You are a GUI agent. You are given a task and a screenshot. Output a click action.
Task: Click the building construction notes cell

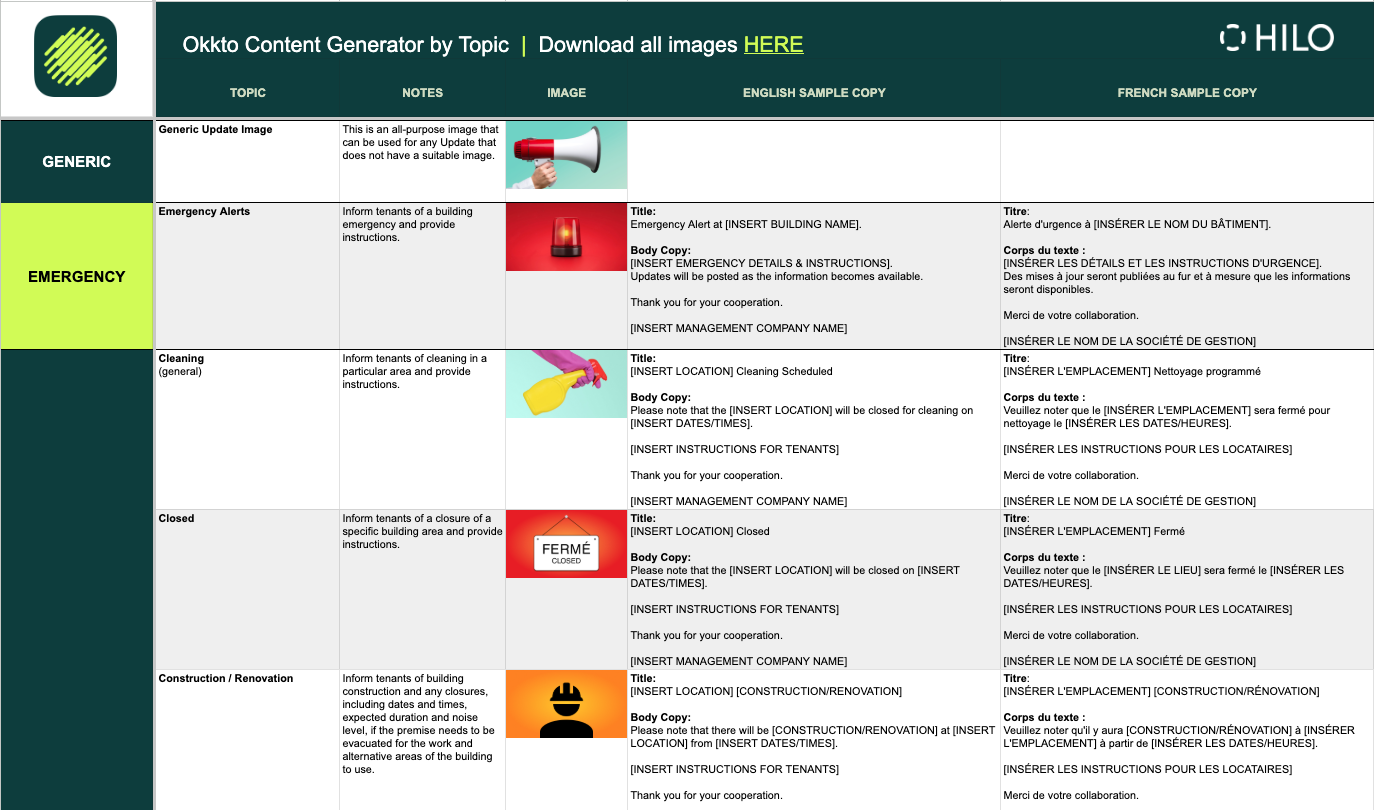[422, 740]
